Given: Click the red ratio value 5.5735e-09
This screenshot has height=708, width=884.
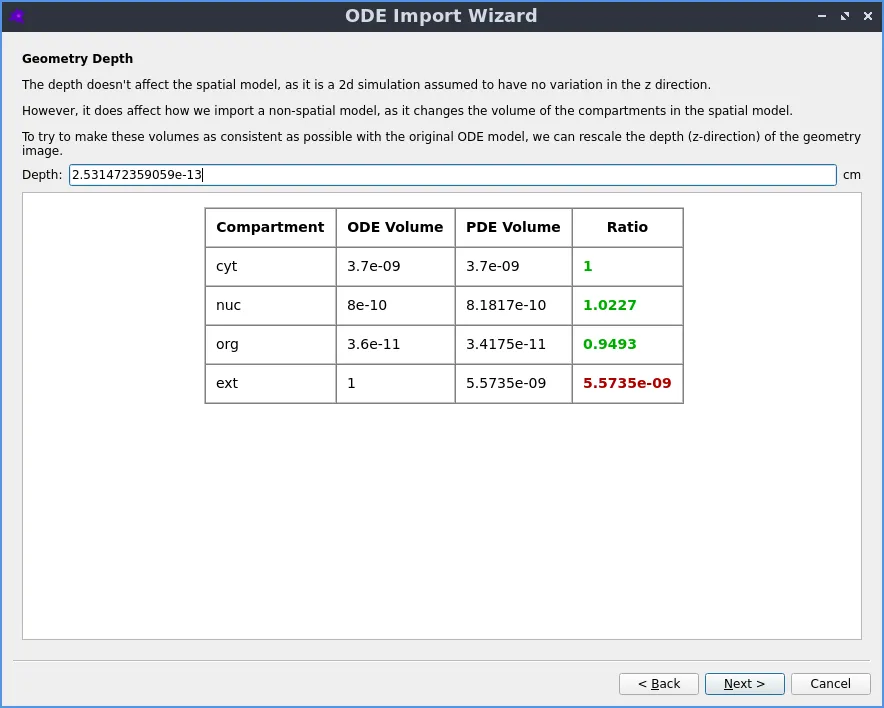Looking at the screenshot, I should 627,383.
